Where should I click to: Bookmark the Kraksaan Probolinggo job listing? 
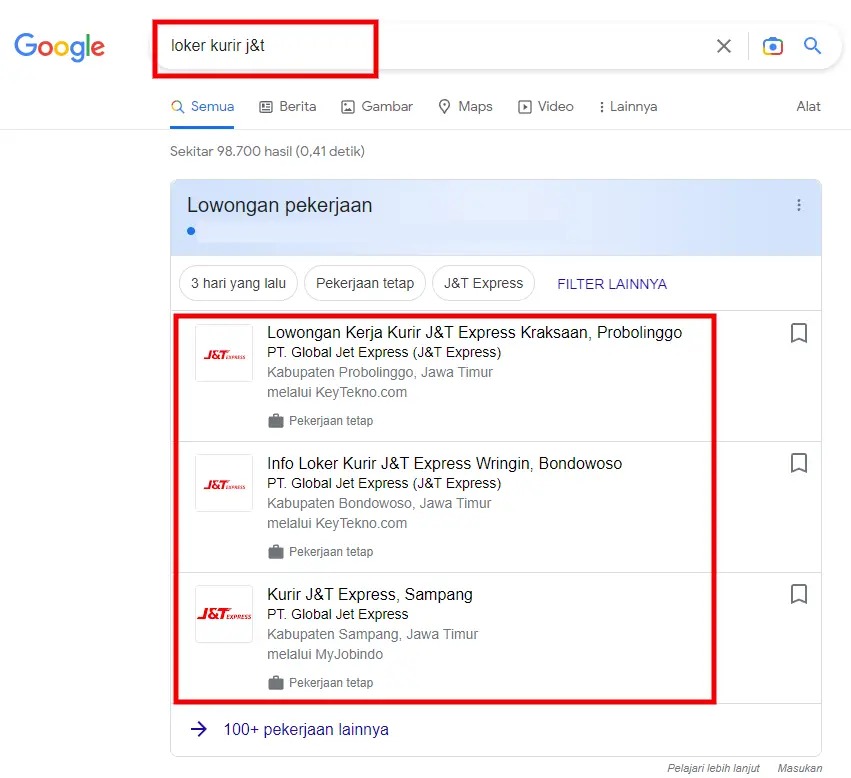pos(798,333)
